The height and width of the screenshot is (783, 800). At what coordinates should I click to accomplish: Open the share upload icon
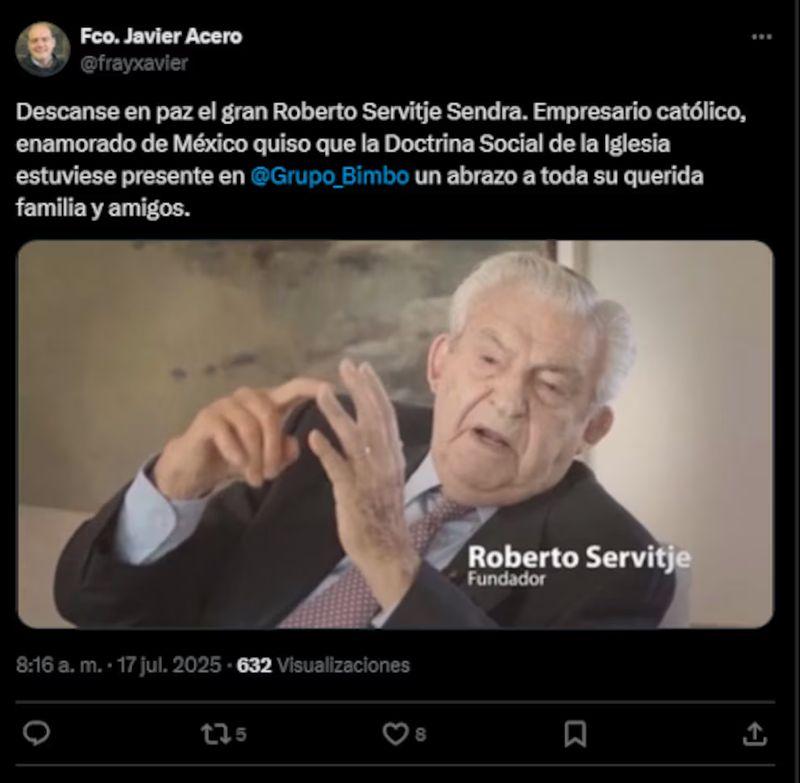point(755,734)
